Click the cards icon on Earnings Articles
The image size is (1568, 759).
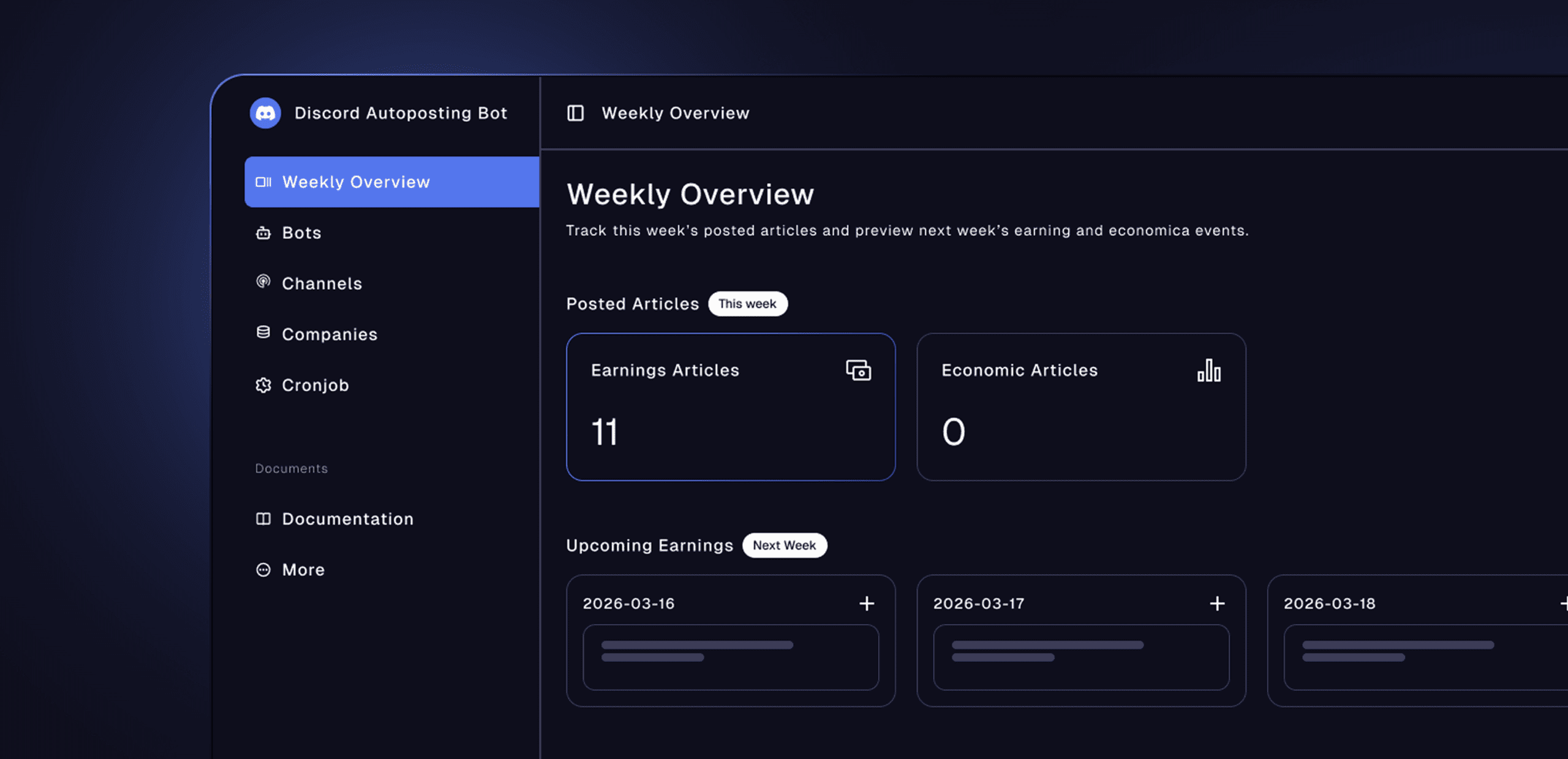click(858, 371)
